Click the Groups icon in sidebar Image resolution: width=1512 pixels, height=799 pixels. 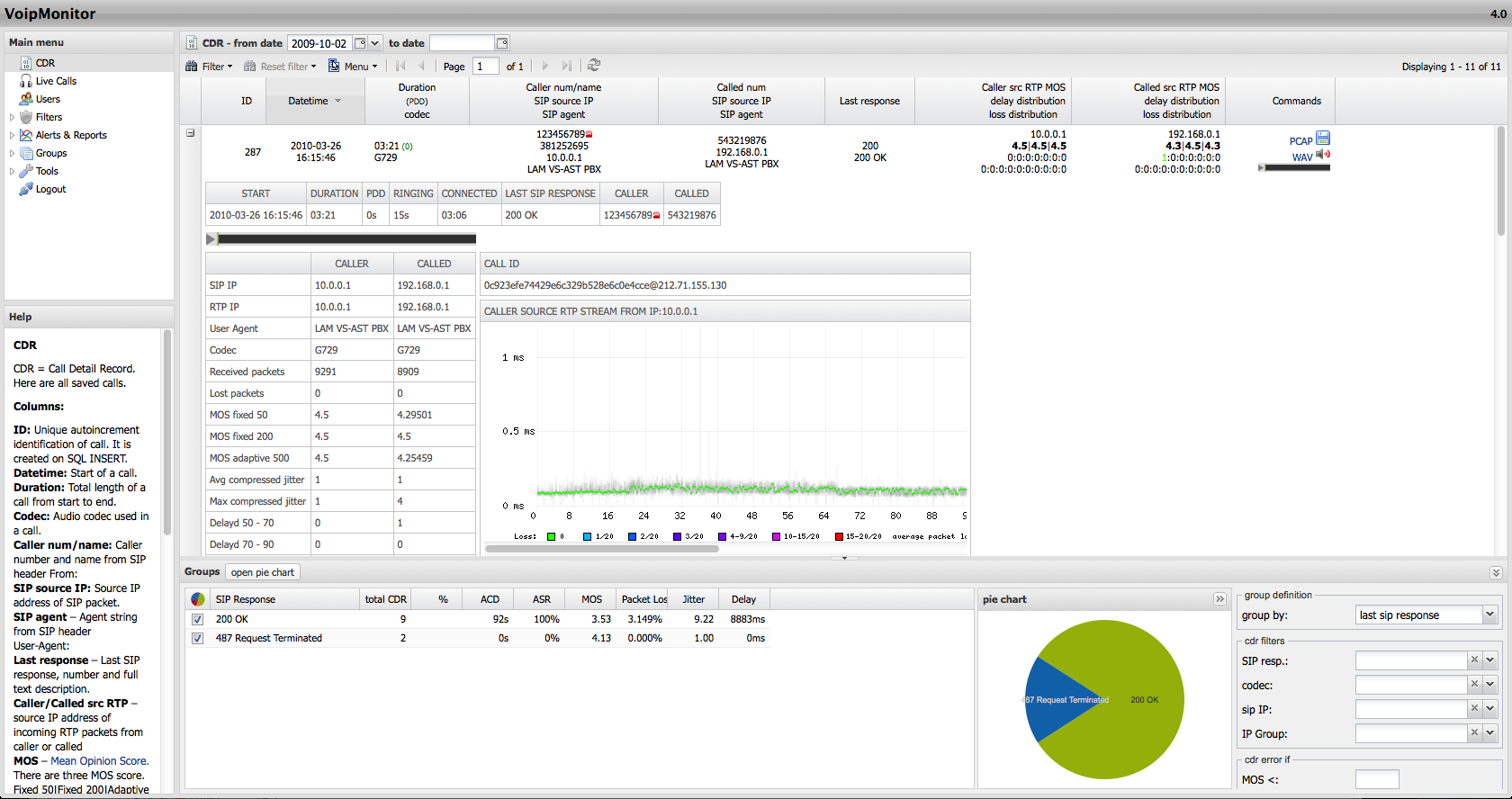click(x=26, y=153)
